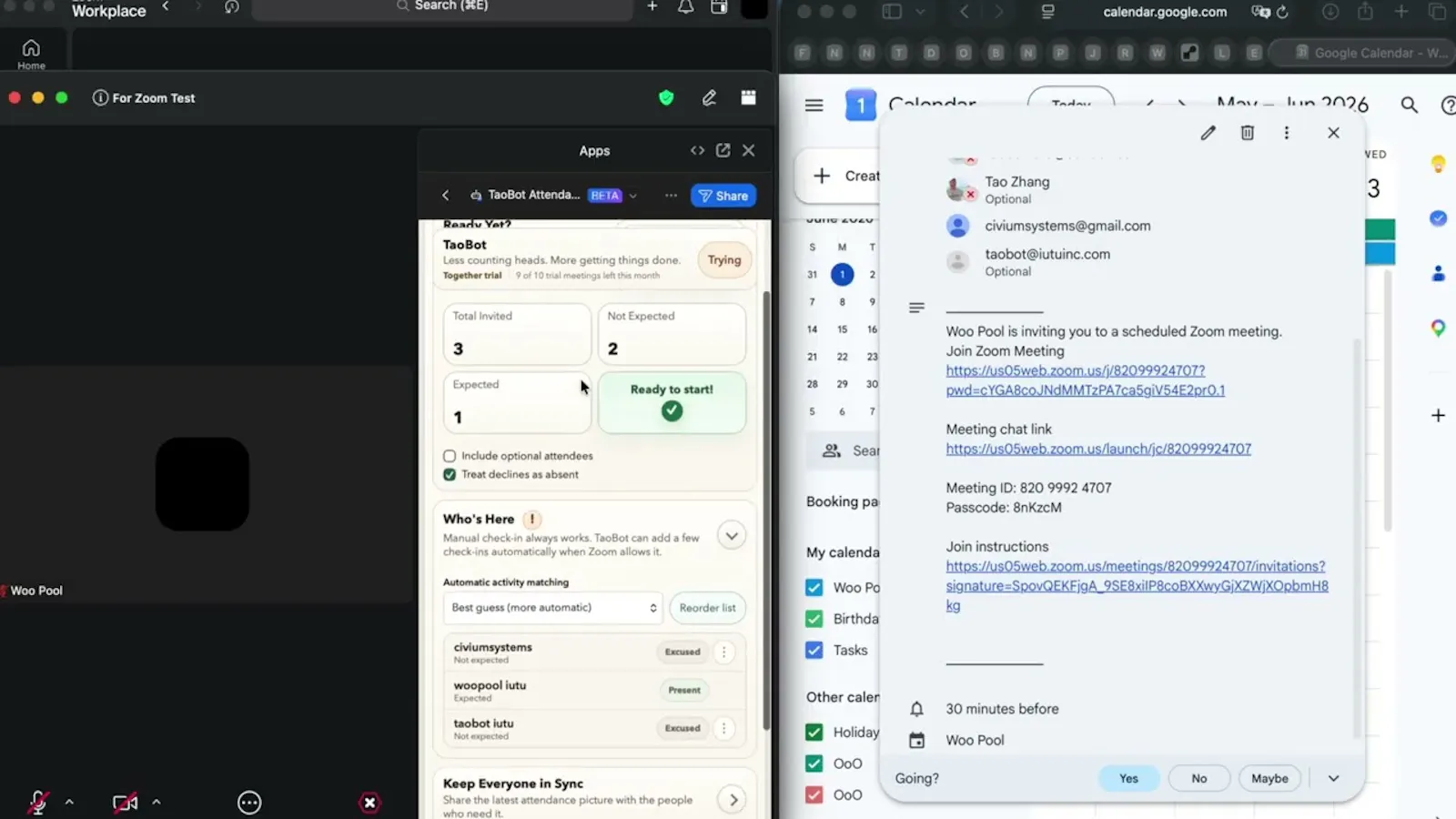This screenshot has width=1456, height=819.
Task: Toggle the Holidays calendar checkbox
Action: [814, 733]
